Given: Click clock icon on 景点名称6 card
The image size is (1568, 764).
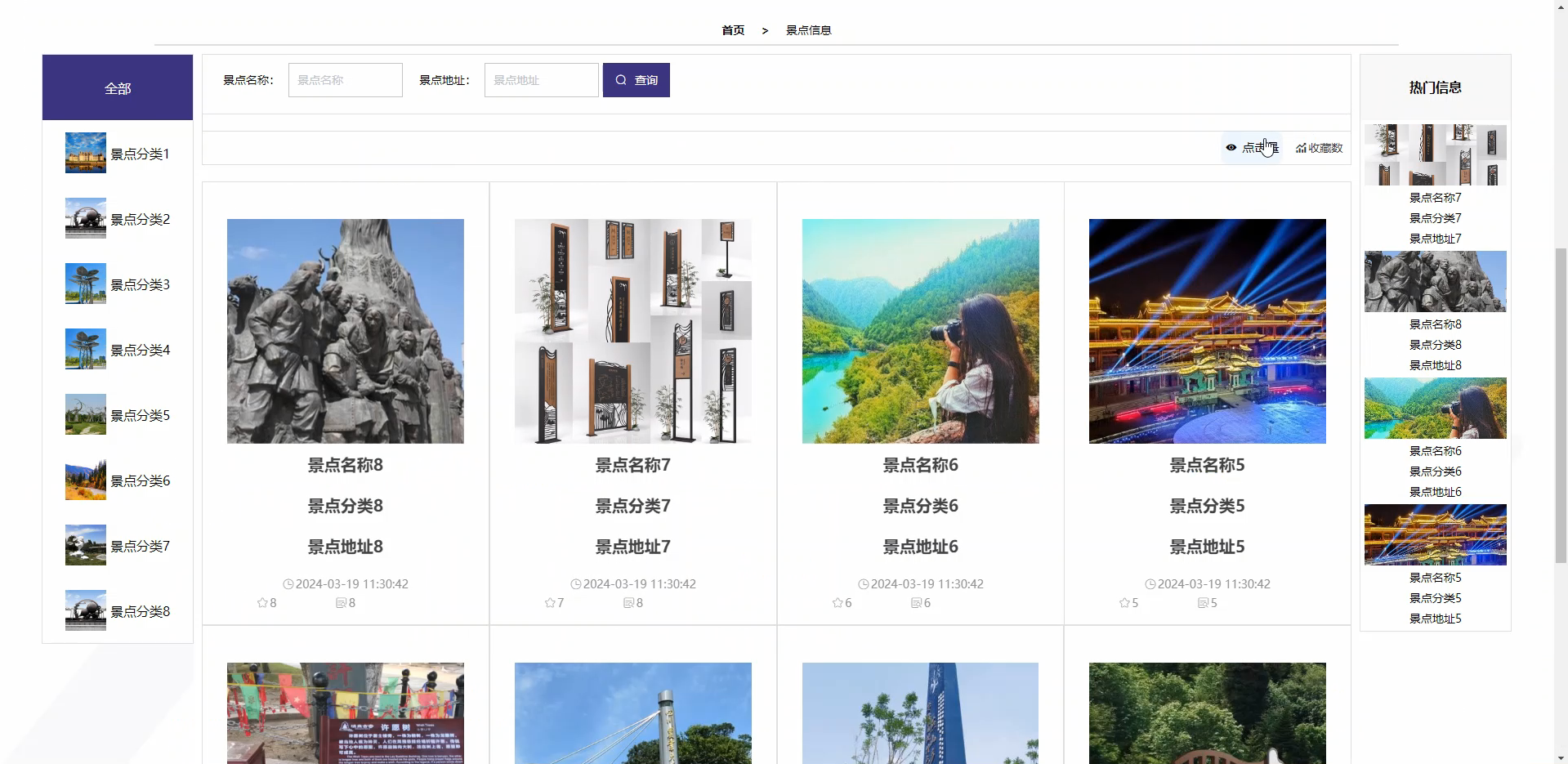Looking at the screenshot, I should [864, 584].
